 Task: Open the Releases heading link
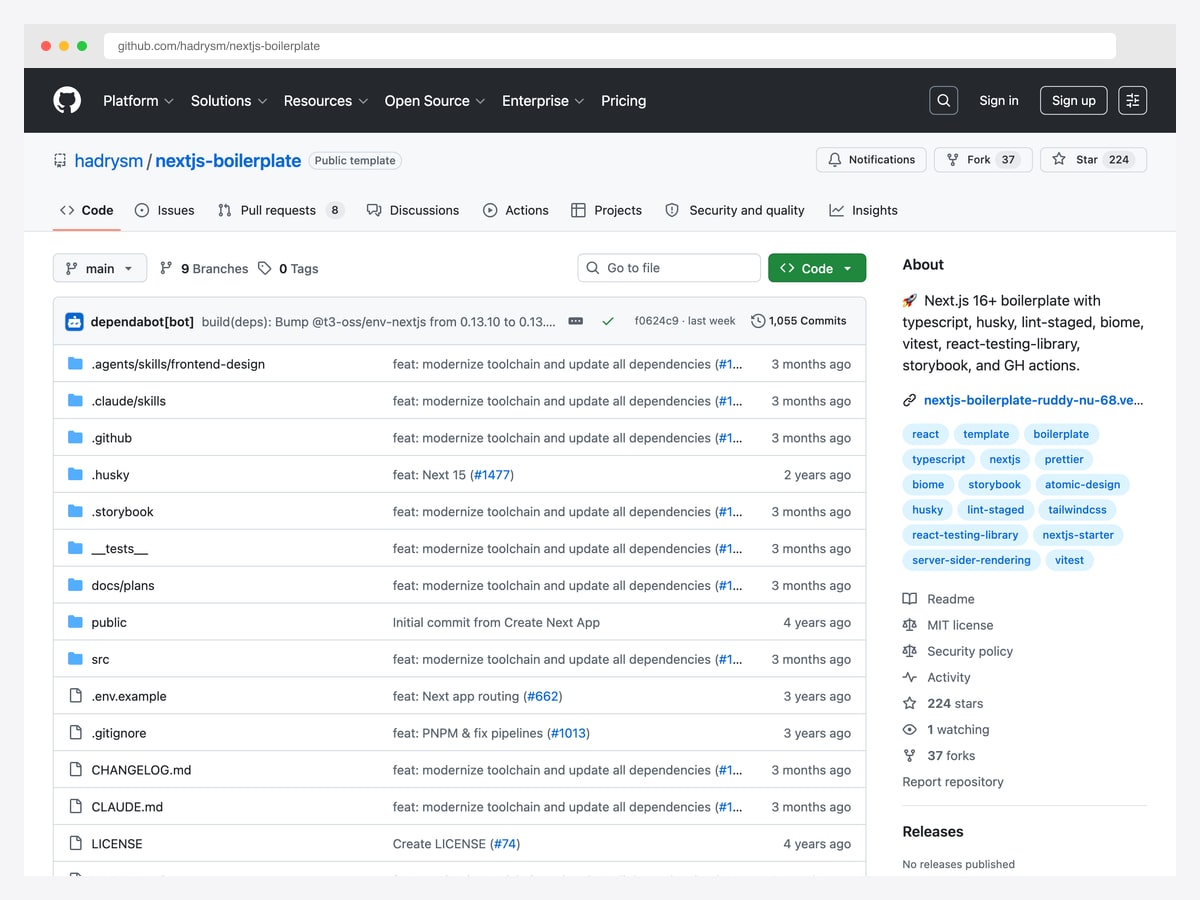933,832
